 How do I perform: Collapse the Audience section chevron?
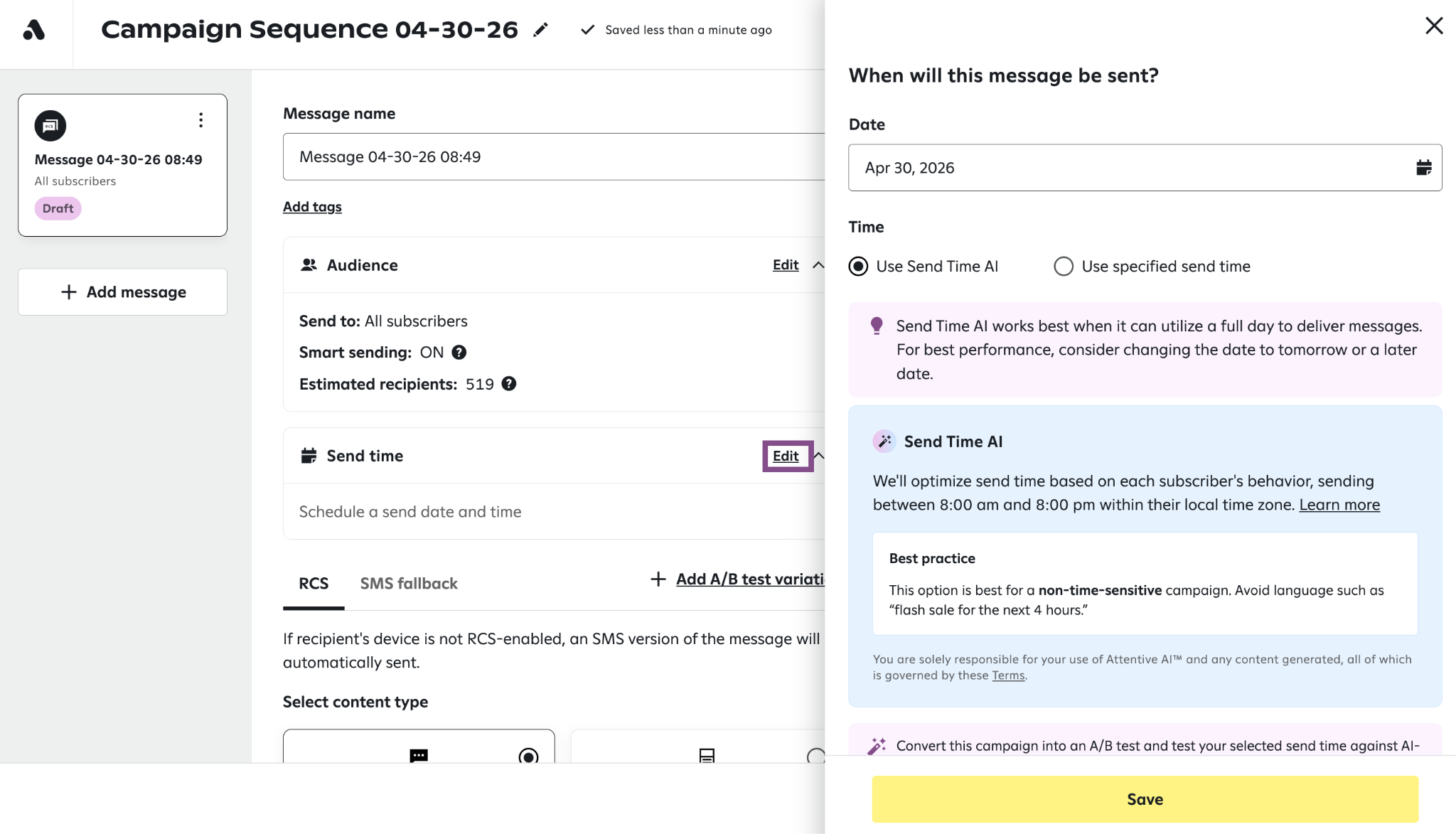(x=818, y=265)
